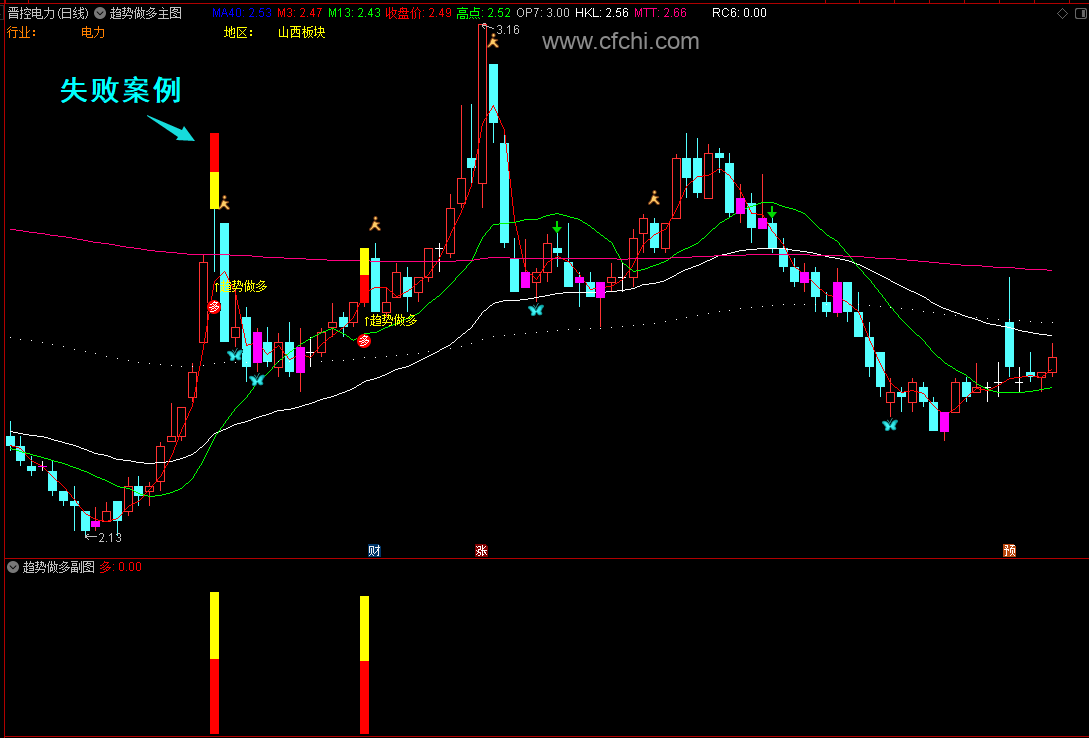
Task: Click the second green down arrow signal
Action: (772, 212)
